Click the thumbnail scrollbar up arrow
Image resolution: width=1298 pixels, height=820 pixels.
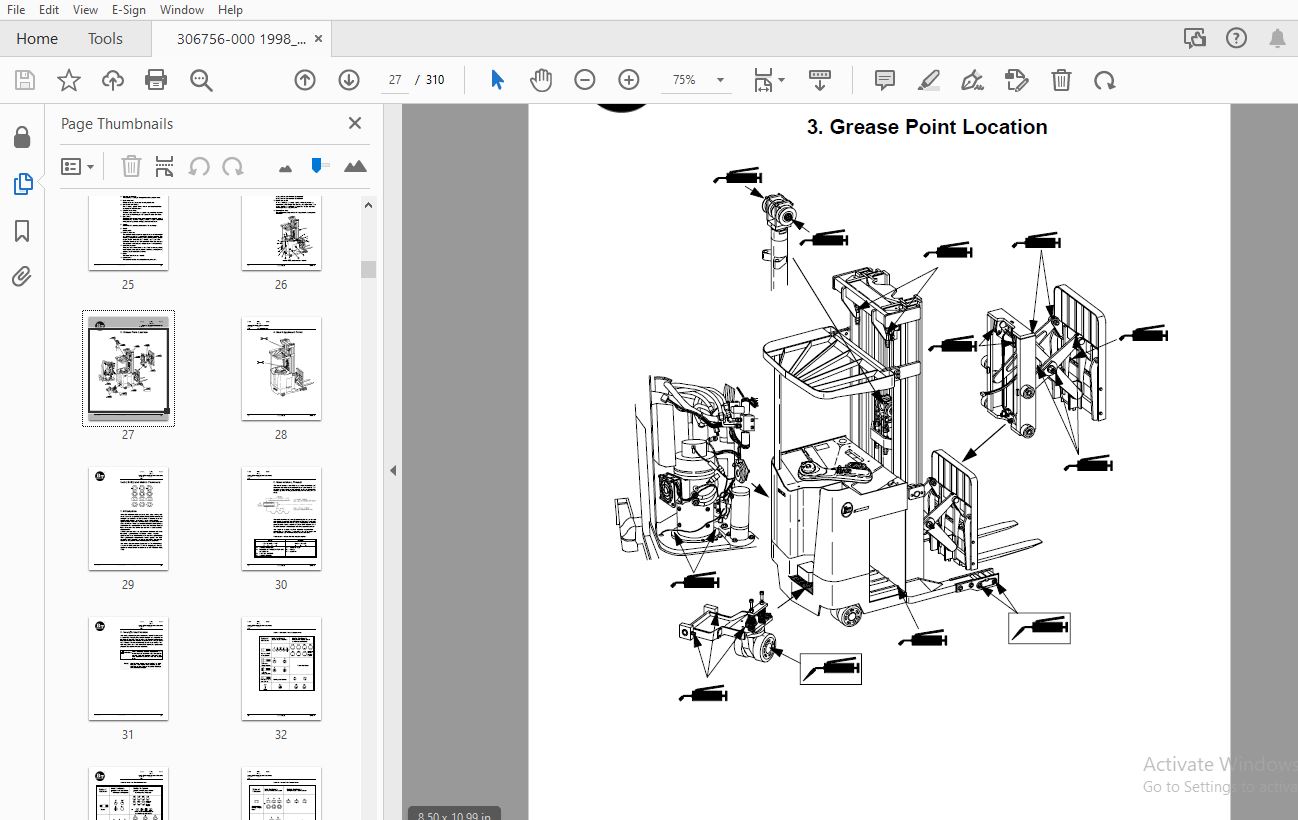(368, 205)
